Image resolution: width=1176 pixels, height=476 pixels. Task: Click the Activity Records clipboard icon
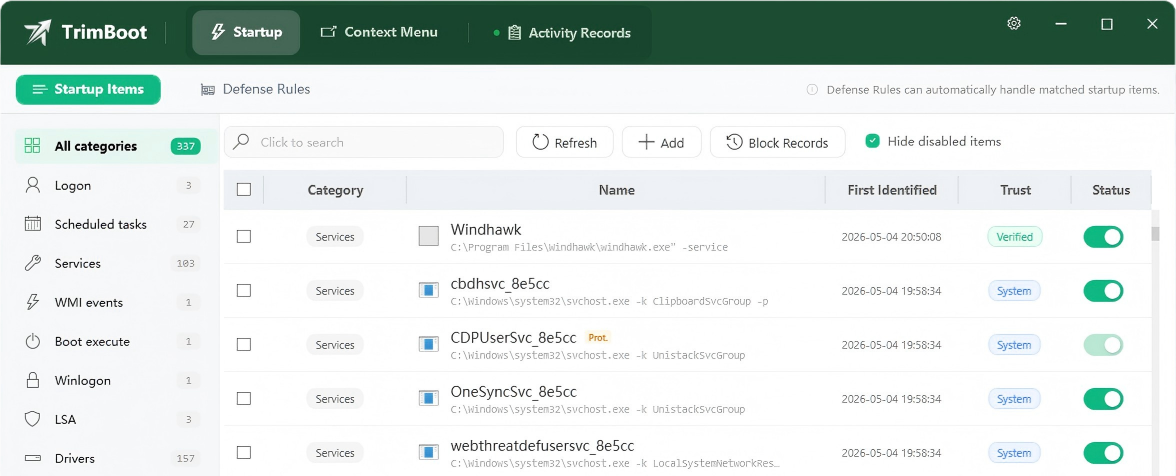(514, 33)
